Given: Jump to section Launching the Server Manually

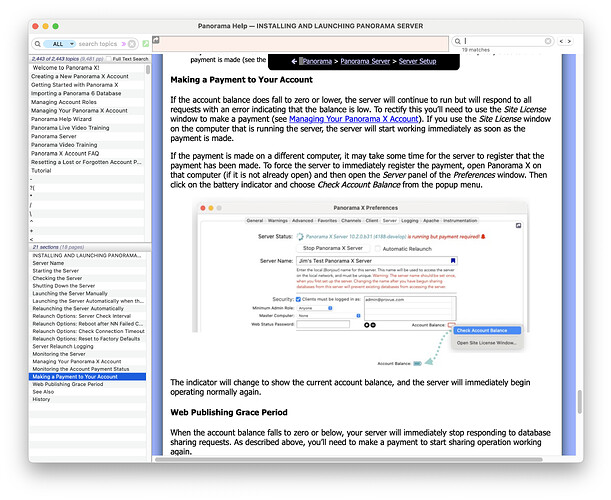Looking at the screenshot, I should [x=87, y=293].
